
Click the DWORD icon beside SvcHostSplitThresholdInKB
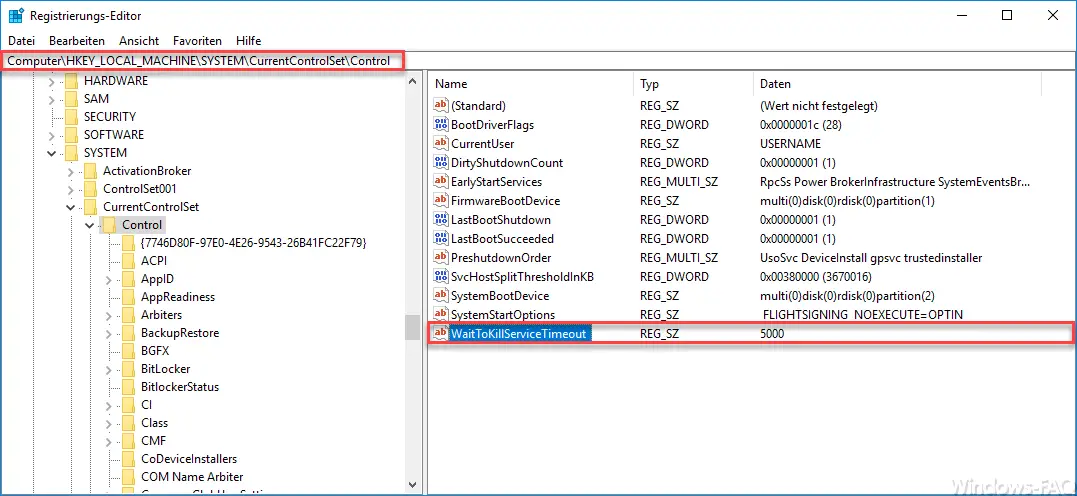441,277
